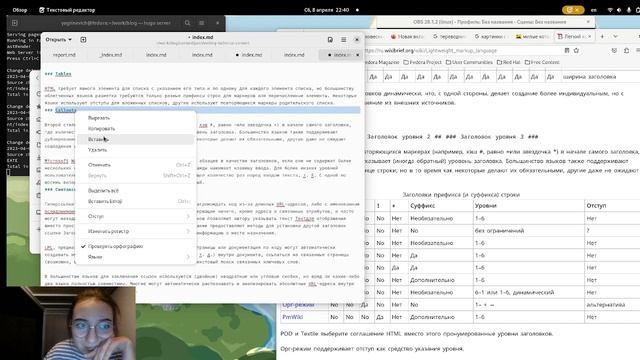Click the Tables heading in the editor

pos(63,74)
